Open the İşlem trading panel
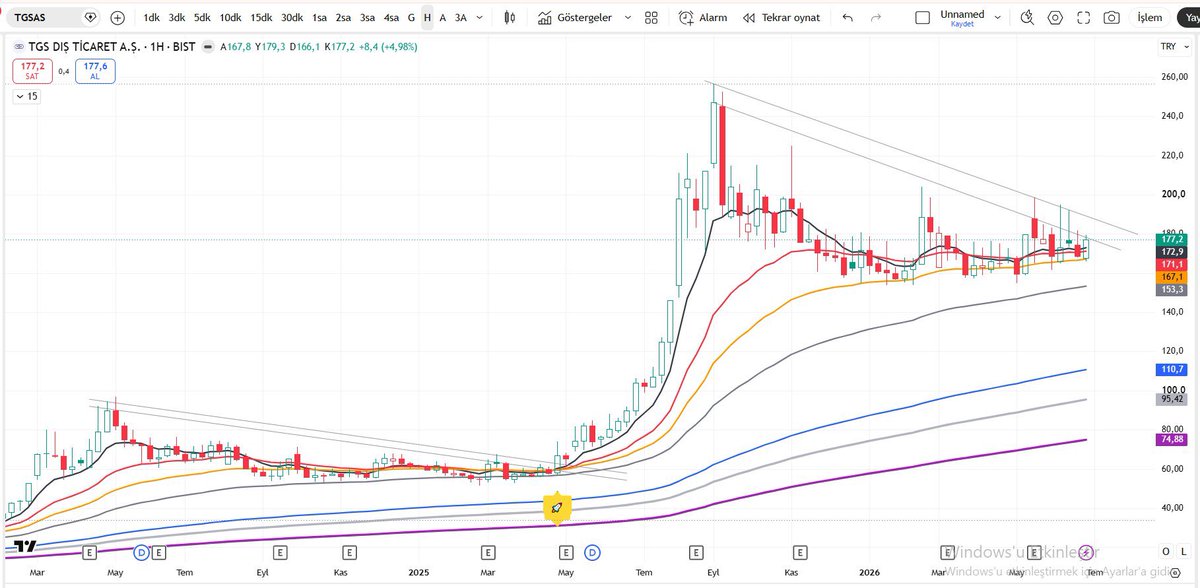 coord(1150,17)
